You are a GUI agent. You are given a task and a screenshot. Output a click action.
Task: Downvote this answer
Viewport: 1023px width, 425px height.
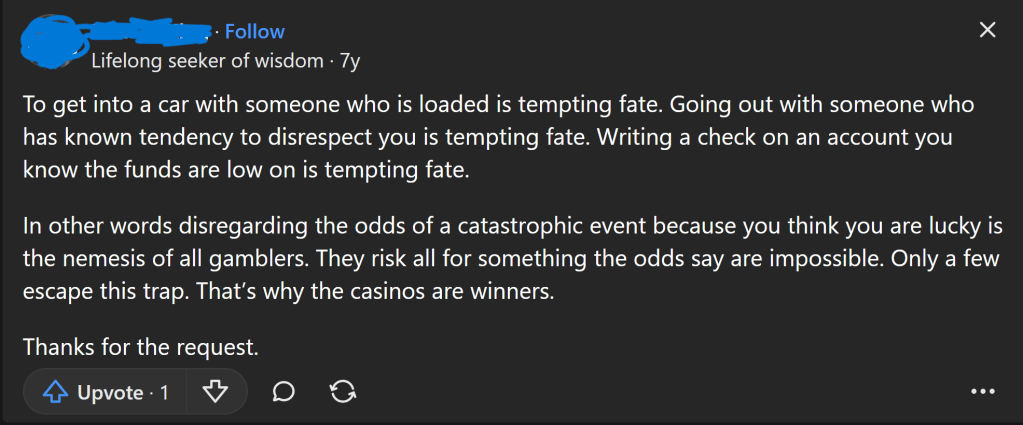pos(215,392)
